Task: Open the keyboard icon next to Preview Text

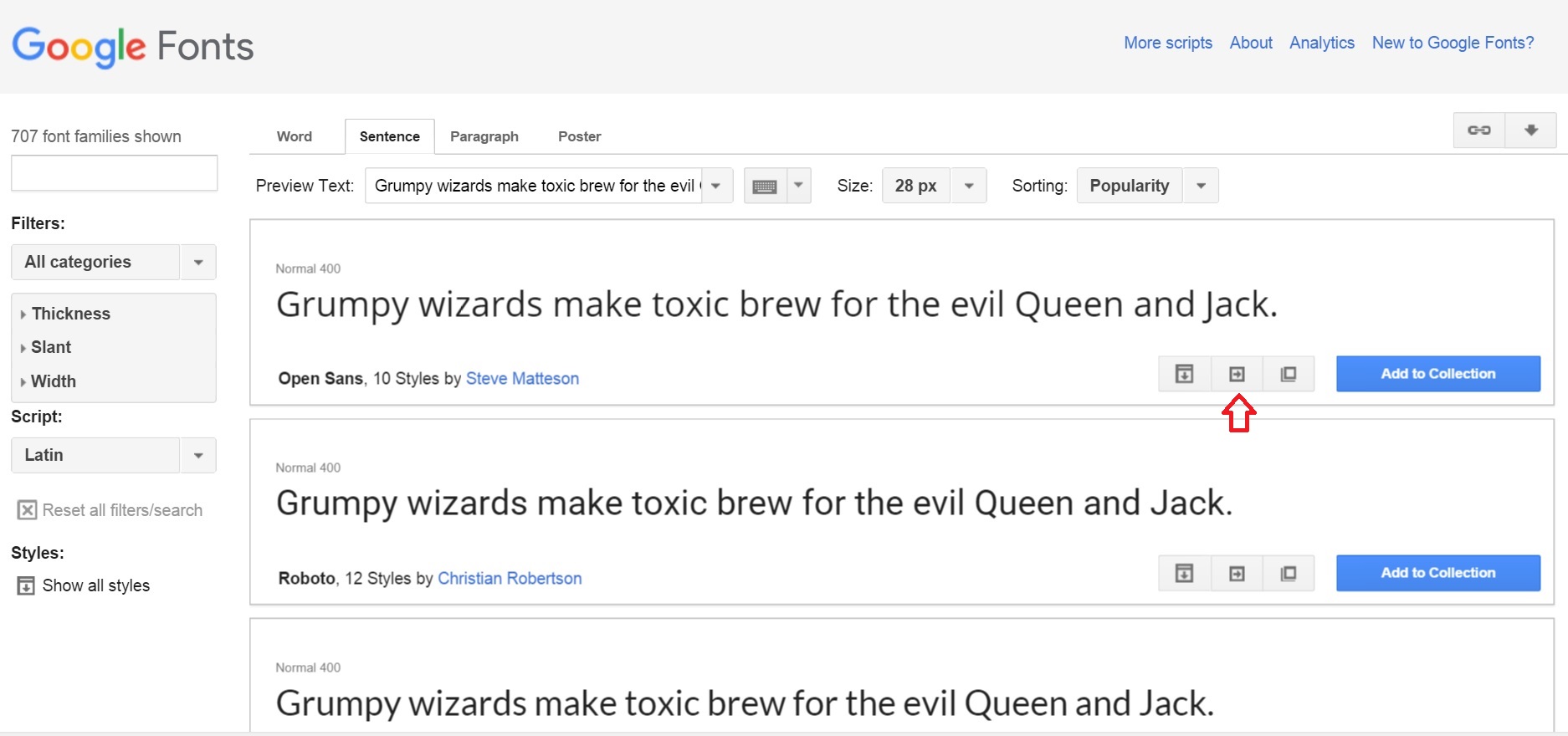Action: pyautogui.click(x=765, y=187)
